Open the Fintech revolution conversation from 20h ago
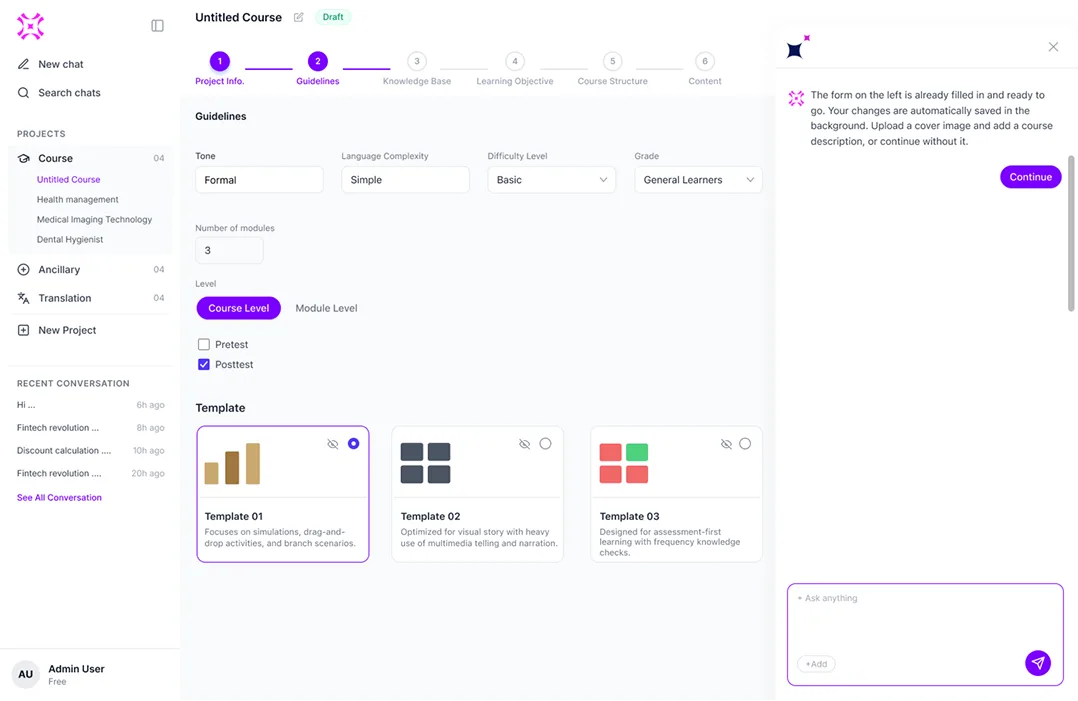 pyautogui.click(x=91, y=473)
